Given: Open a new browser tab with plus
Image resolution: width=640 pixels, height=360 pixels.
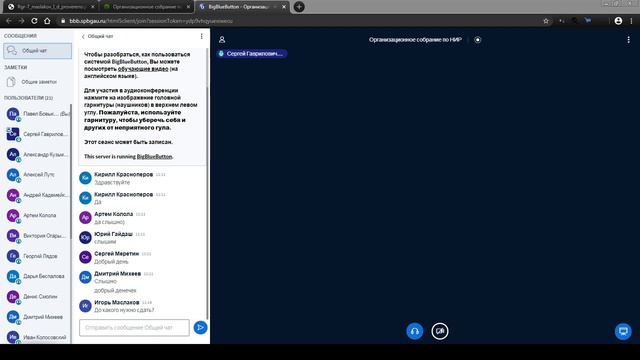Looking at the screenshot, I should 299,7.
